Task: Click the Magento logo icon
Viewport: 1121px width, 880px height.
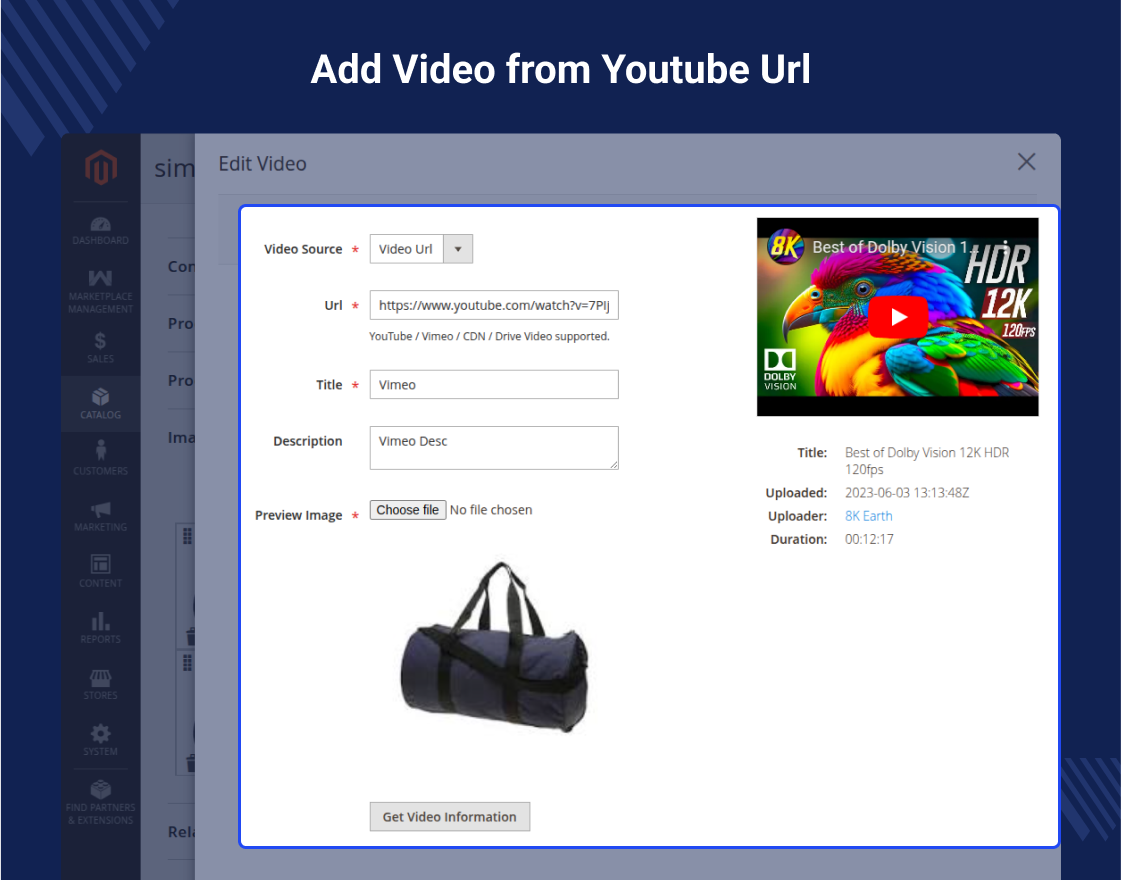Action: tap(101, 167)
